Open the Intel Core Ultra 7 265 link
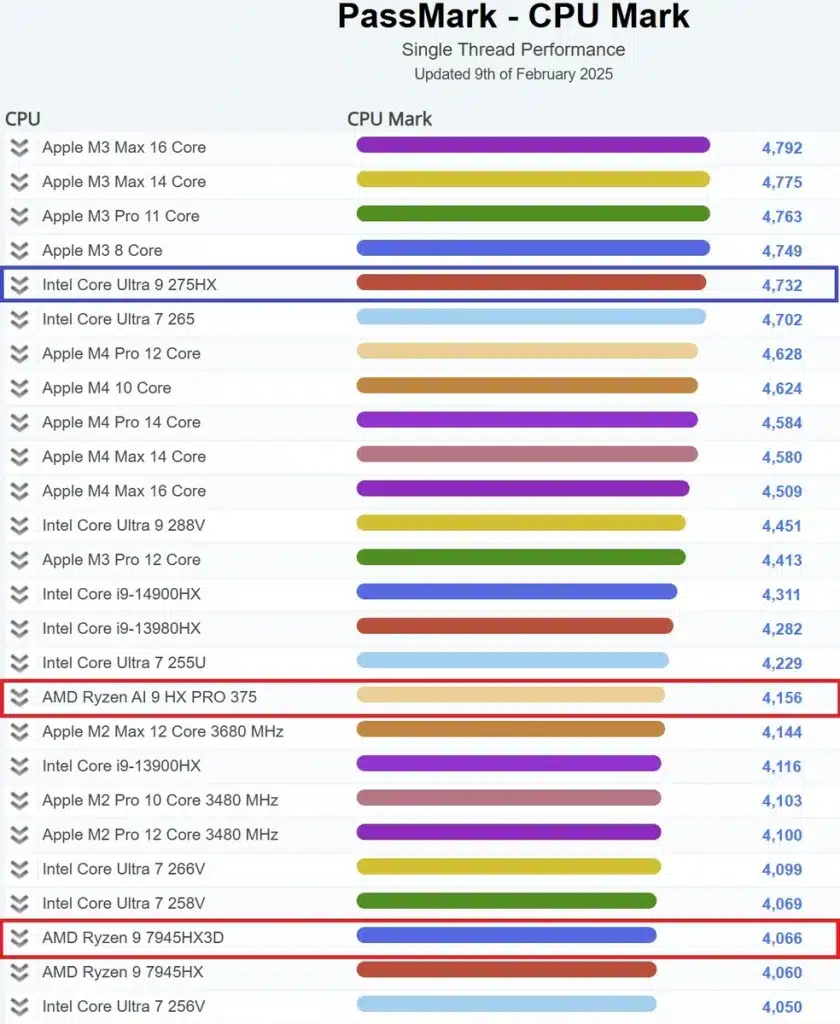The width and height of the screenshot is (840, 1024). click(118, 319)
